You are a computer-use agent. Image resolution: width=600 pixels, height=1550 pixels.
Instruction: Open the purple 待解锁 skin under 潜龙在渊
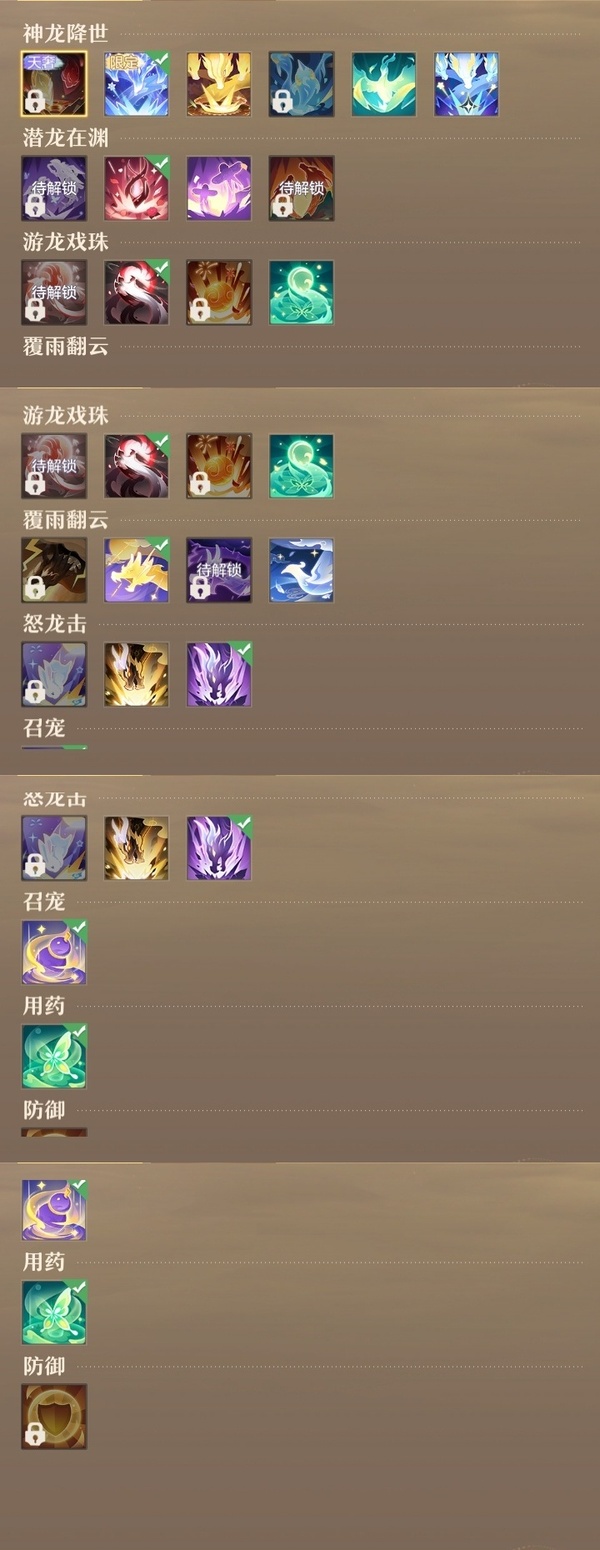click(54, 188)
